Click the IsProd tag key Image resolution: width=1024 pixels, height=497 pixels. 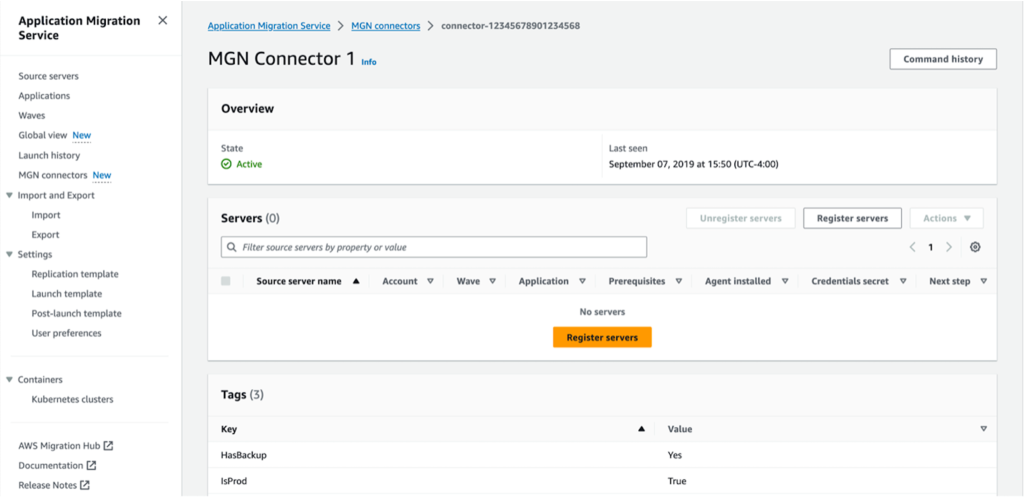[x=234, y=481]
